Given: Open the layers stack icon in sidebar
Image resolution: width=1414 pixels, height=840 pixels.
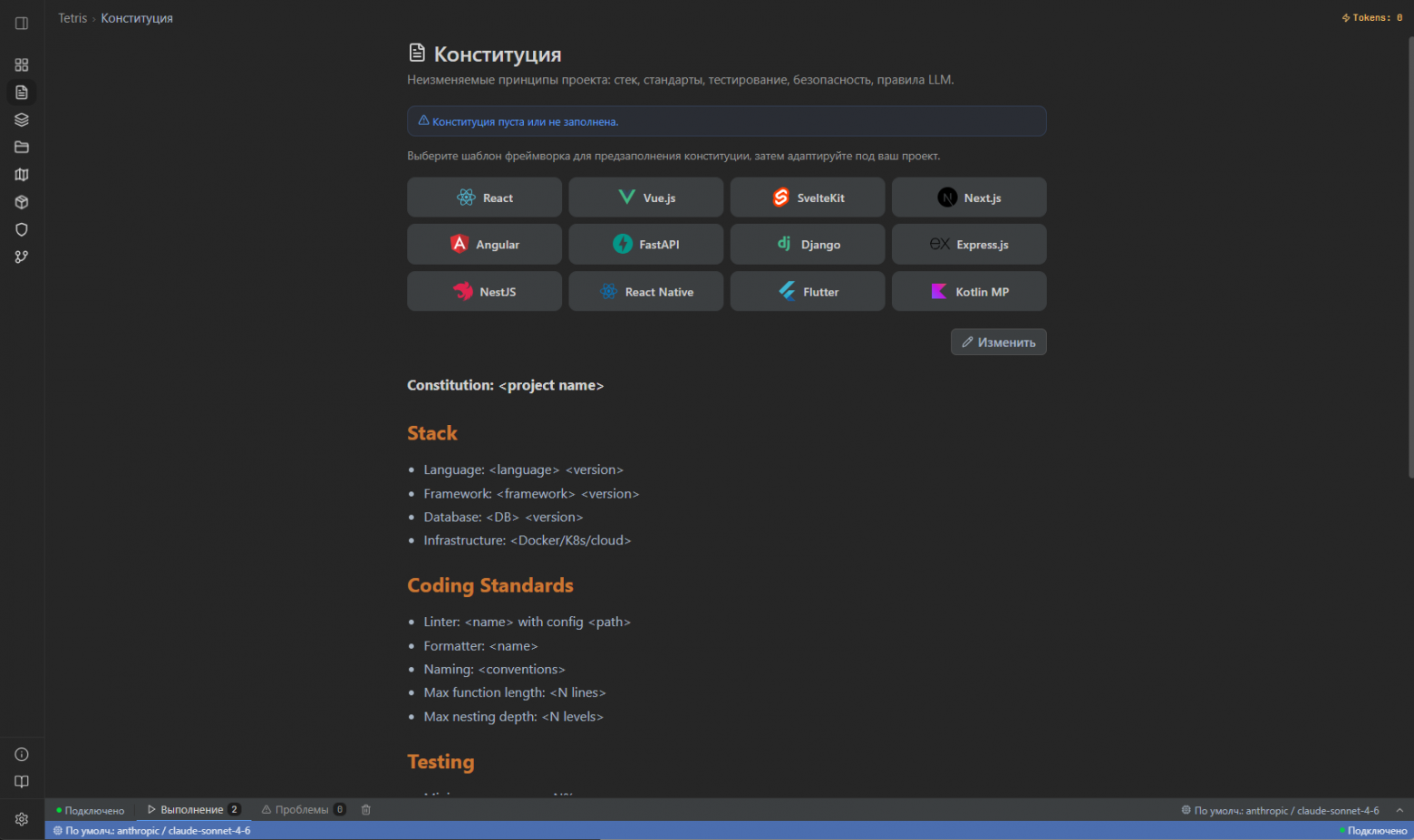Looking at the screenshot, I should (22, 120).
